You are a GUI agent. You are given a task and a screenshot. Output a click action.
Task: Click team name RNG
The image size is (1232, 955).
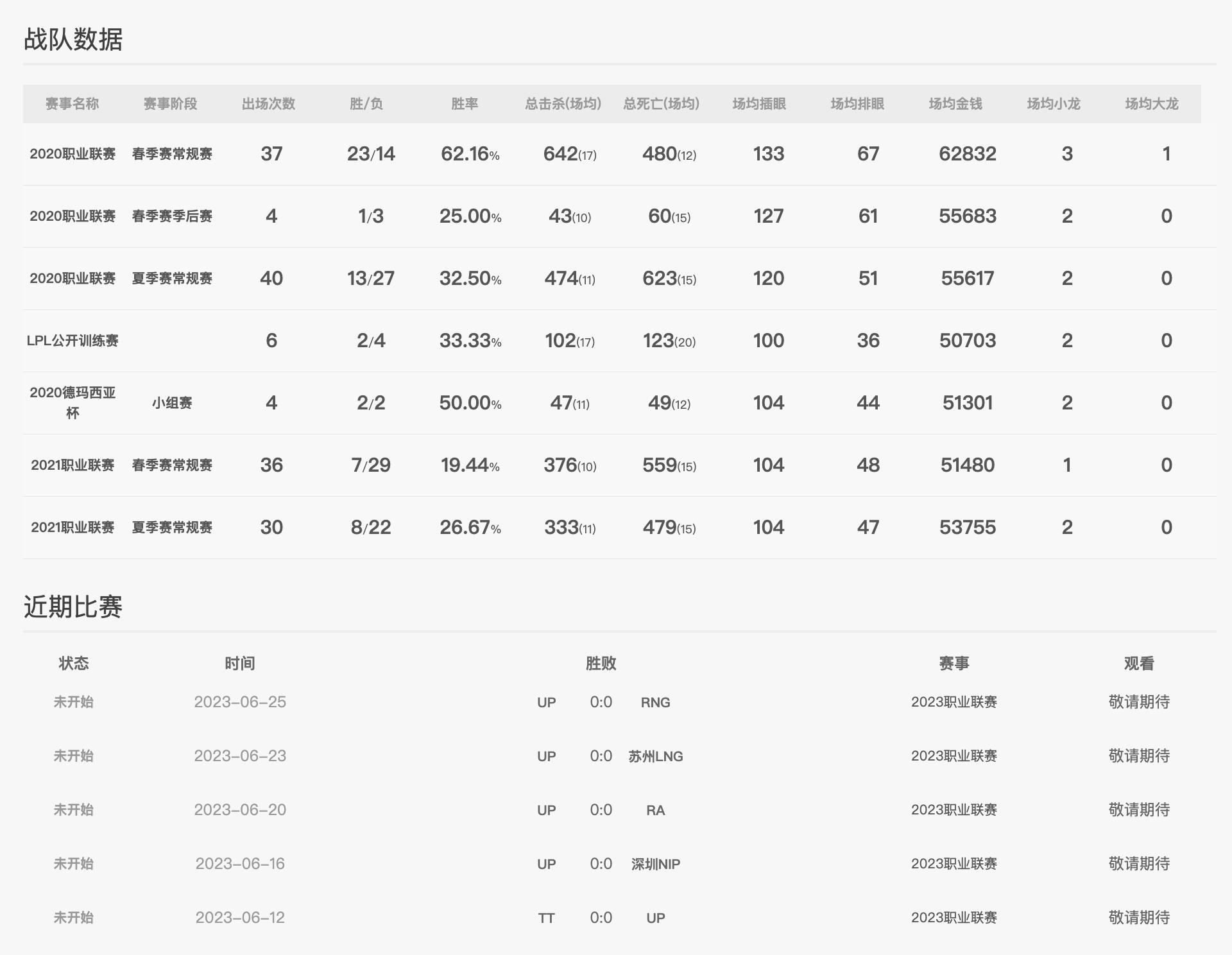(655, 703)
